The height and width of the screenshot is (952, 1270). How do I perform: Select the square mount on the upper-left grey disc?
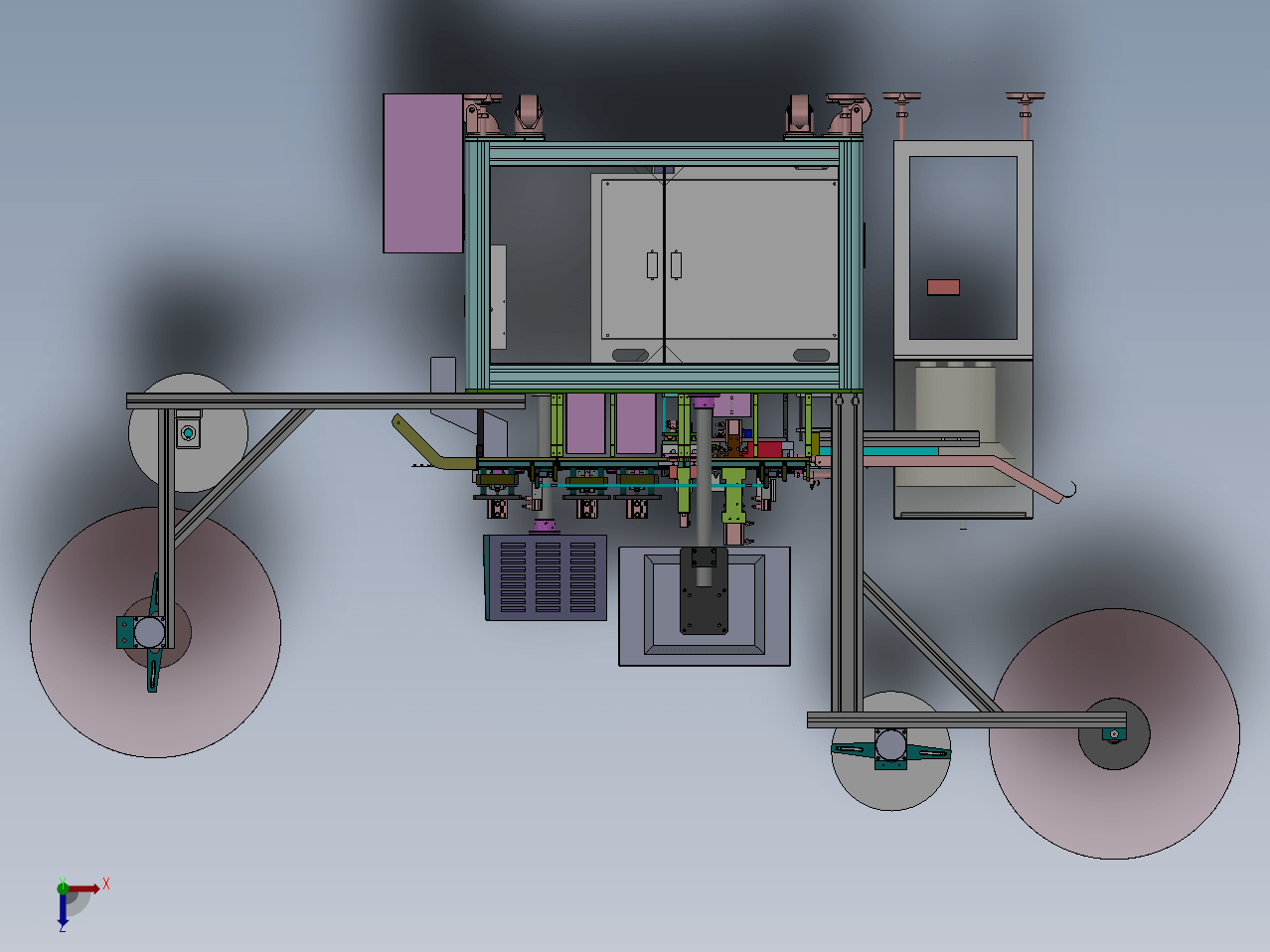(x=188, y=433)
